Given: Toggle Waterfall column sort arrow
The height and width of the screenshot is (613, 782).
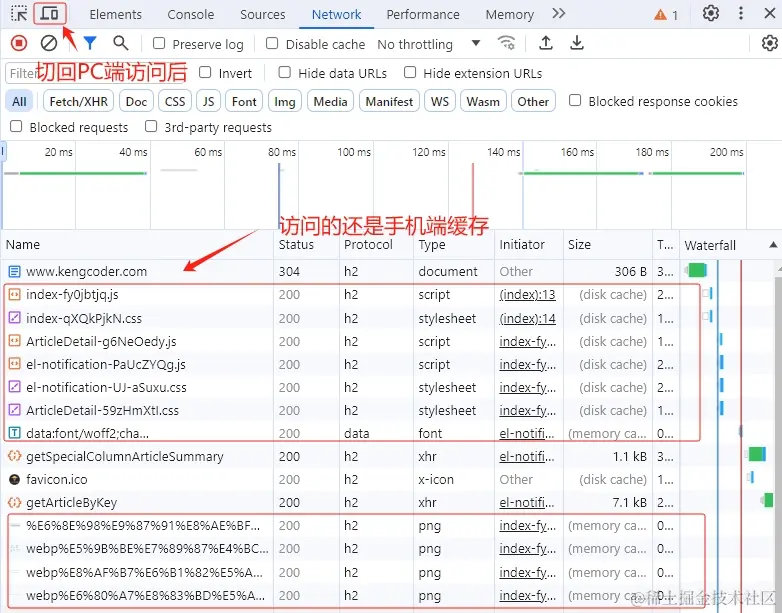Looking at the screenshot, I should (x=773, y=244).
